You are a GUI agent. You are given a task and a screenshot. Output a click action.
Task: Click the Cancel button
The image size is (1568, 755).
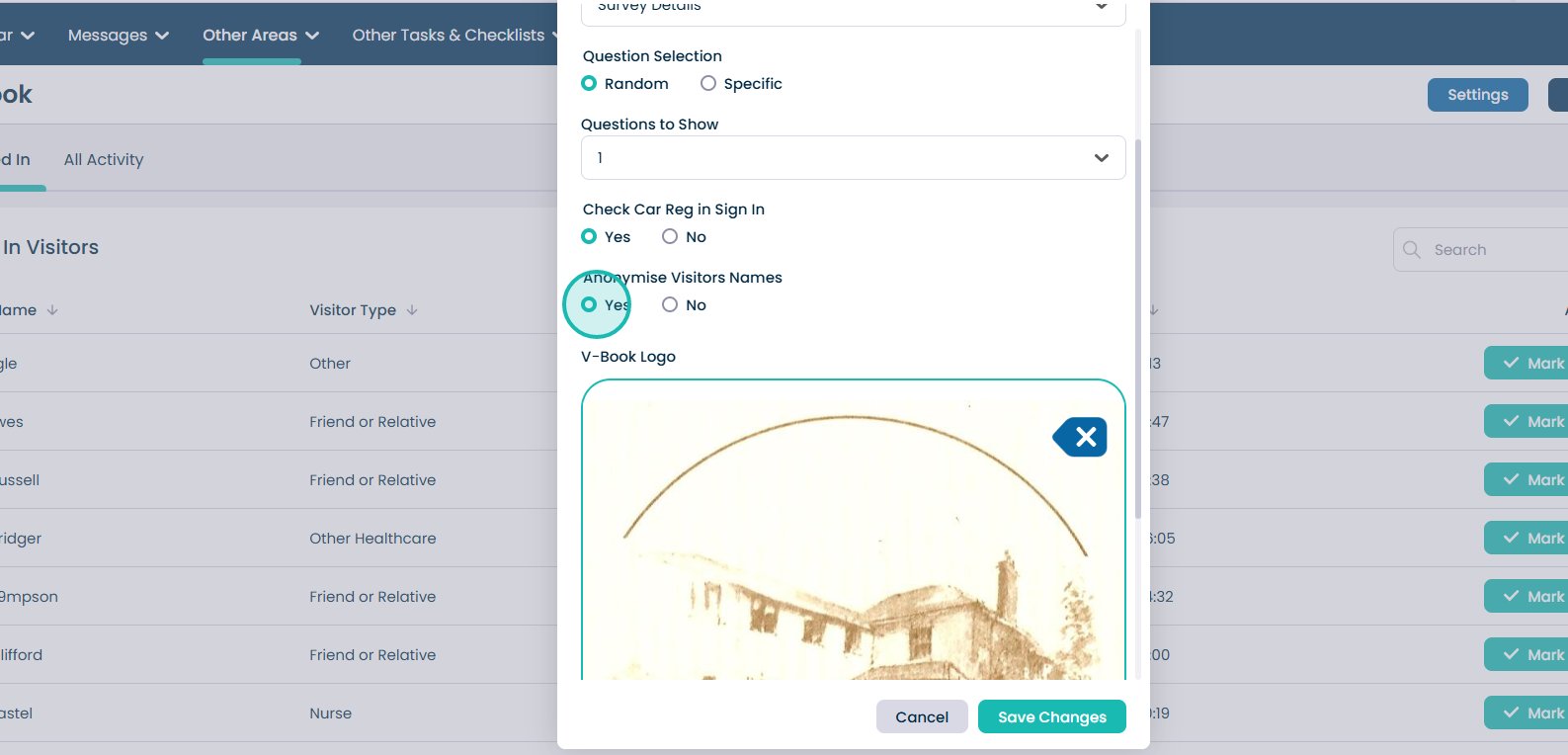point(922,717)
